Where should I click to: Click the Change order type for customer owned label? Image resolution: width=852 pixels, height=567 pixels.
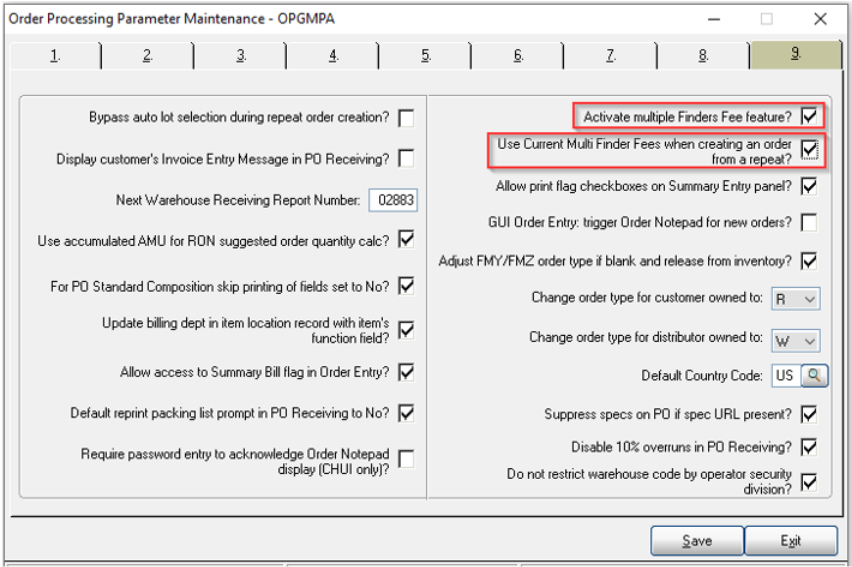point(647,297)
